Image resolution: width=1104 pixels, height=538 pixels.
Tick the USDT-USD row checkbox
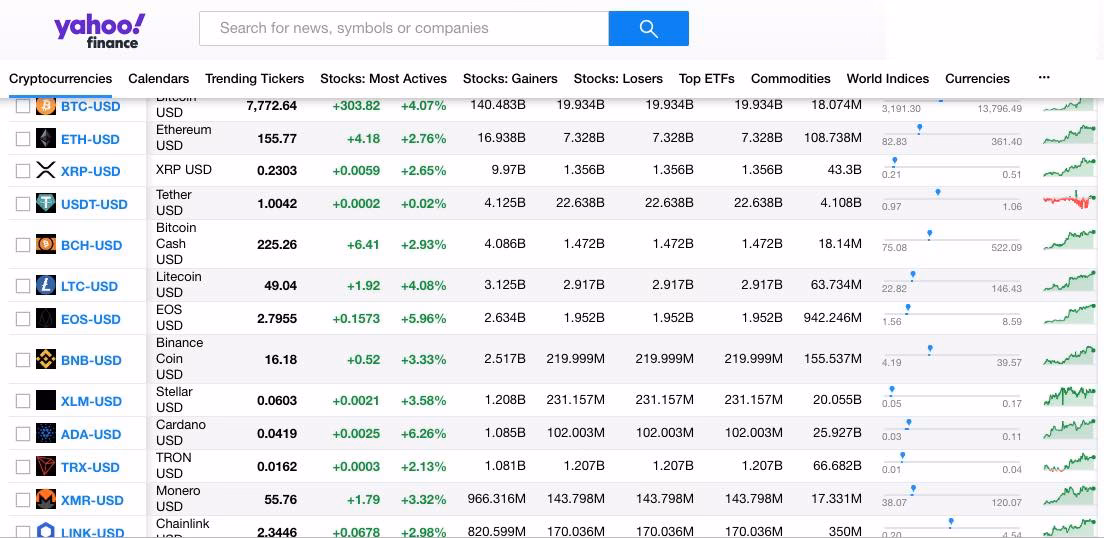click(x=23, y=204)
